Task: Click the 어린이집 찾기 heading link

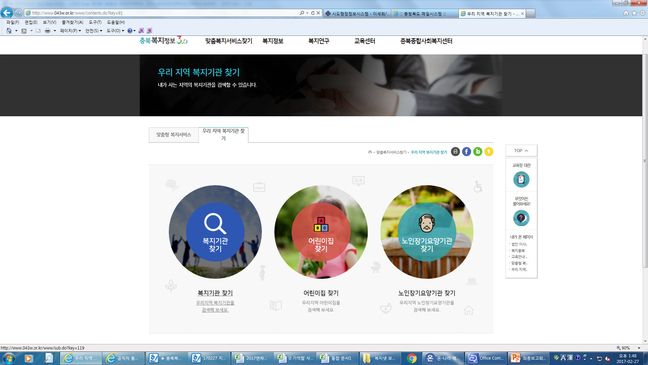Action: (321, 293)
